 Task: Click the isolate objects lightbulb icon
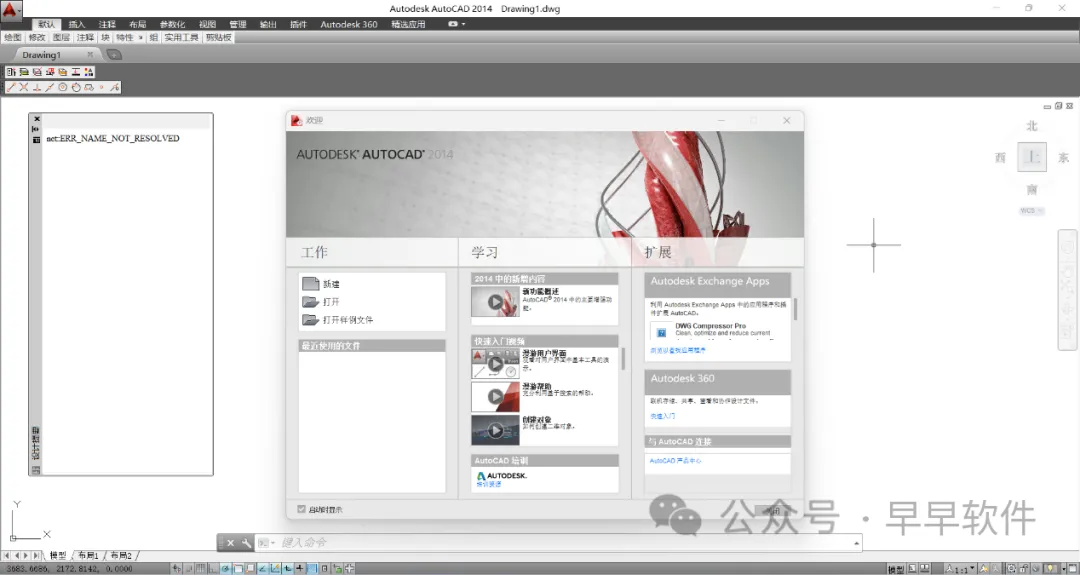point(1050,569)
